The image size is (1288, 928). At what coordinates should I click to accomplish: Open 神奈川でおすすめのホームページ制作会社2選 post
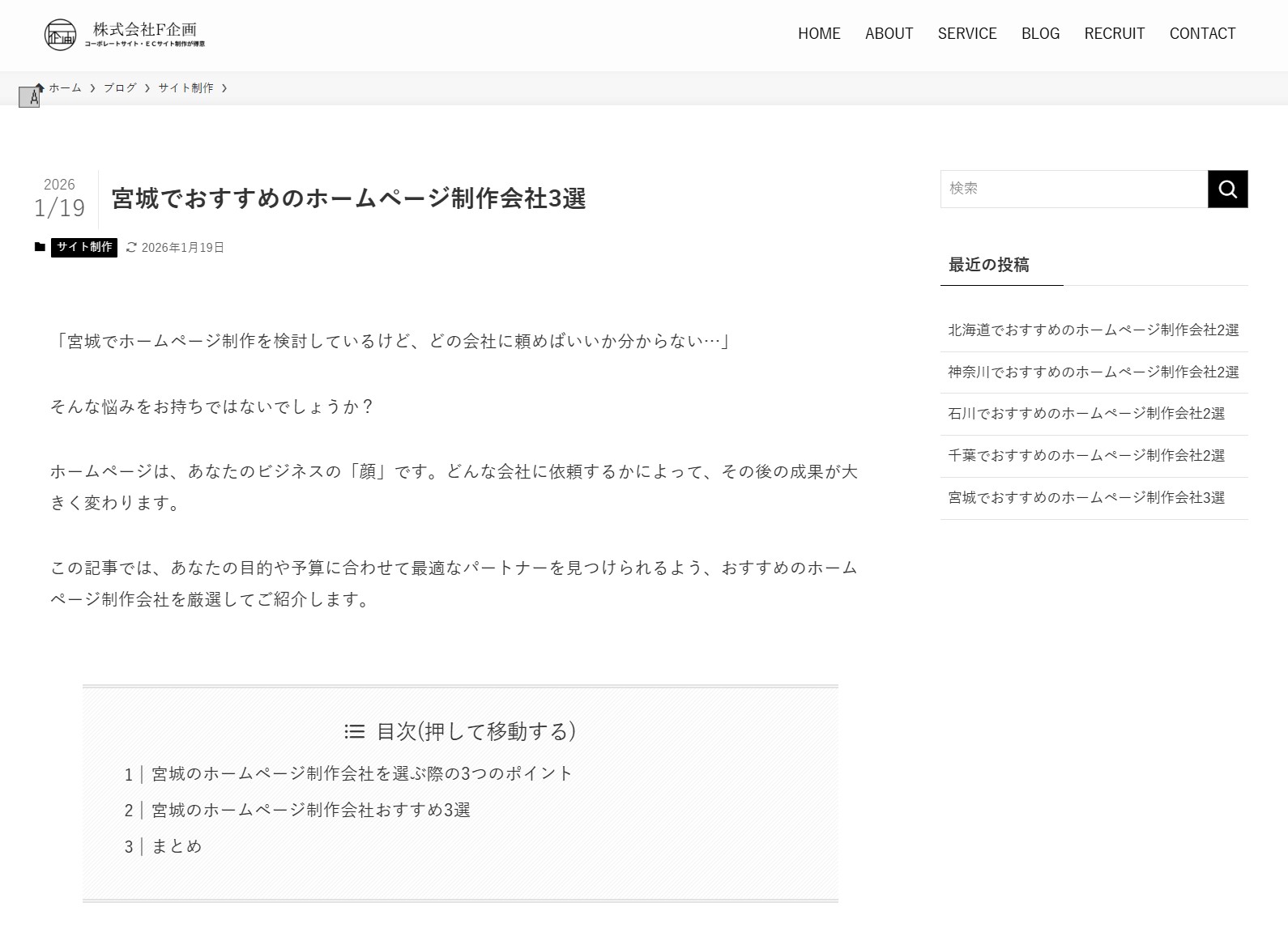pyautogui.click(x=1094, y=372)
